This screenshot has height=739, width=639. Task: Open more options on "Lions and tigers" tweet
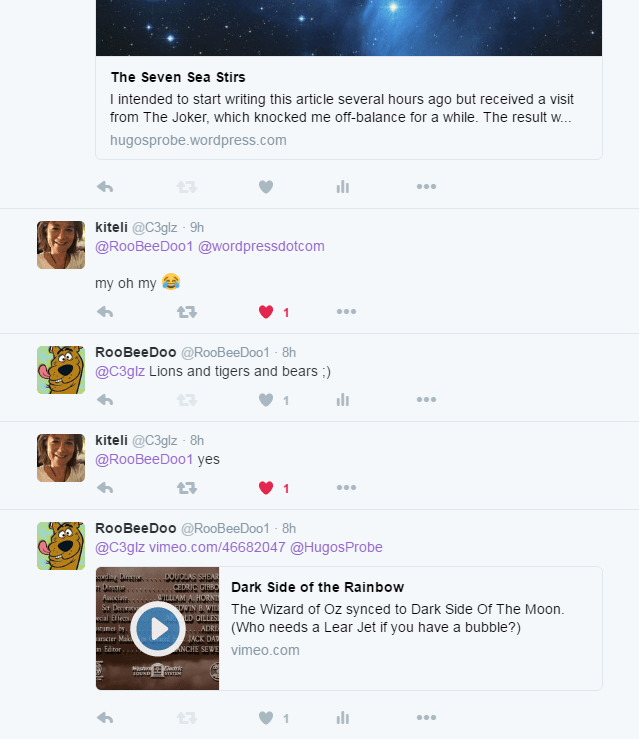(426, 399)
